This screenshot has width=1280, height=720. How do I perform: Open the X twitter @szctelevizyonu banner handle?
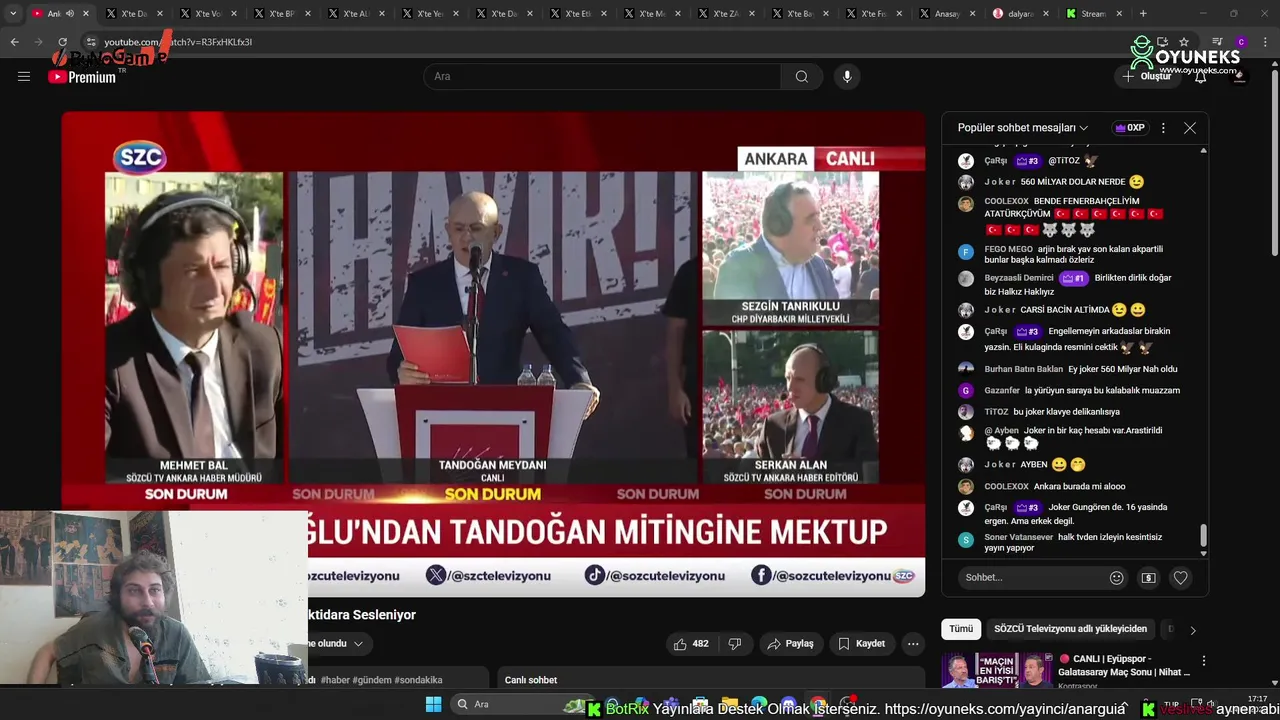pyautogui.click(x=488, y=575)
